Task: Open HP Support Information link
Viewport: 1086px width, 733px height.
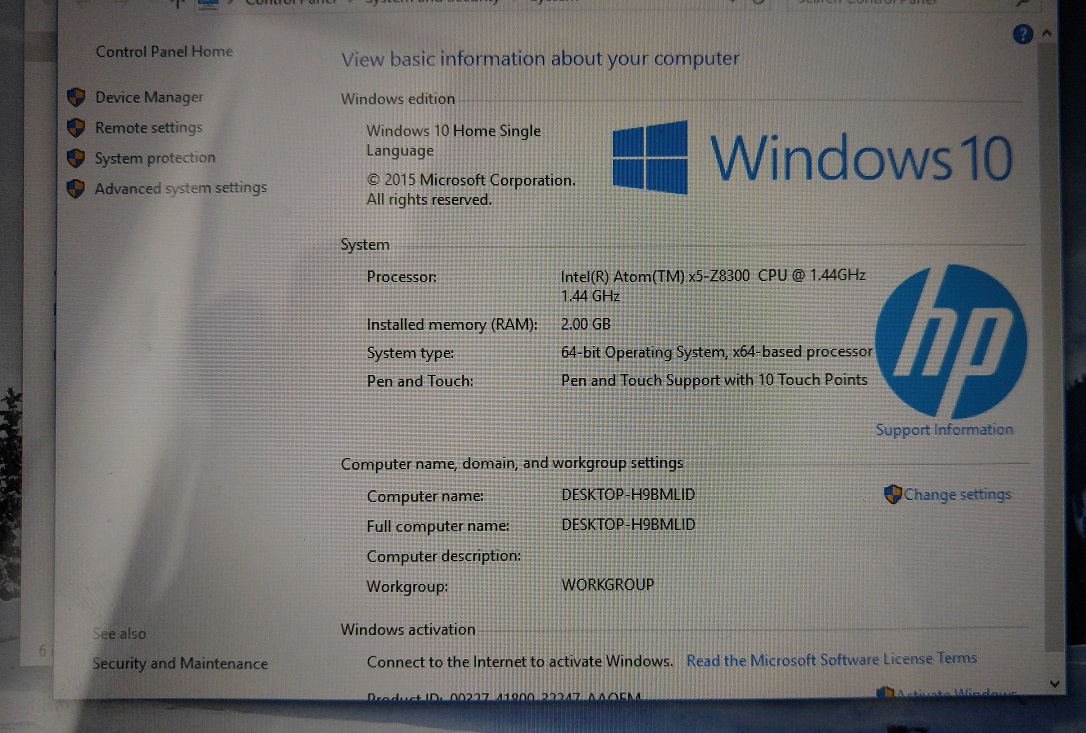Action: [x=944, y=430]
